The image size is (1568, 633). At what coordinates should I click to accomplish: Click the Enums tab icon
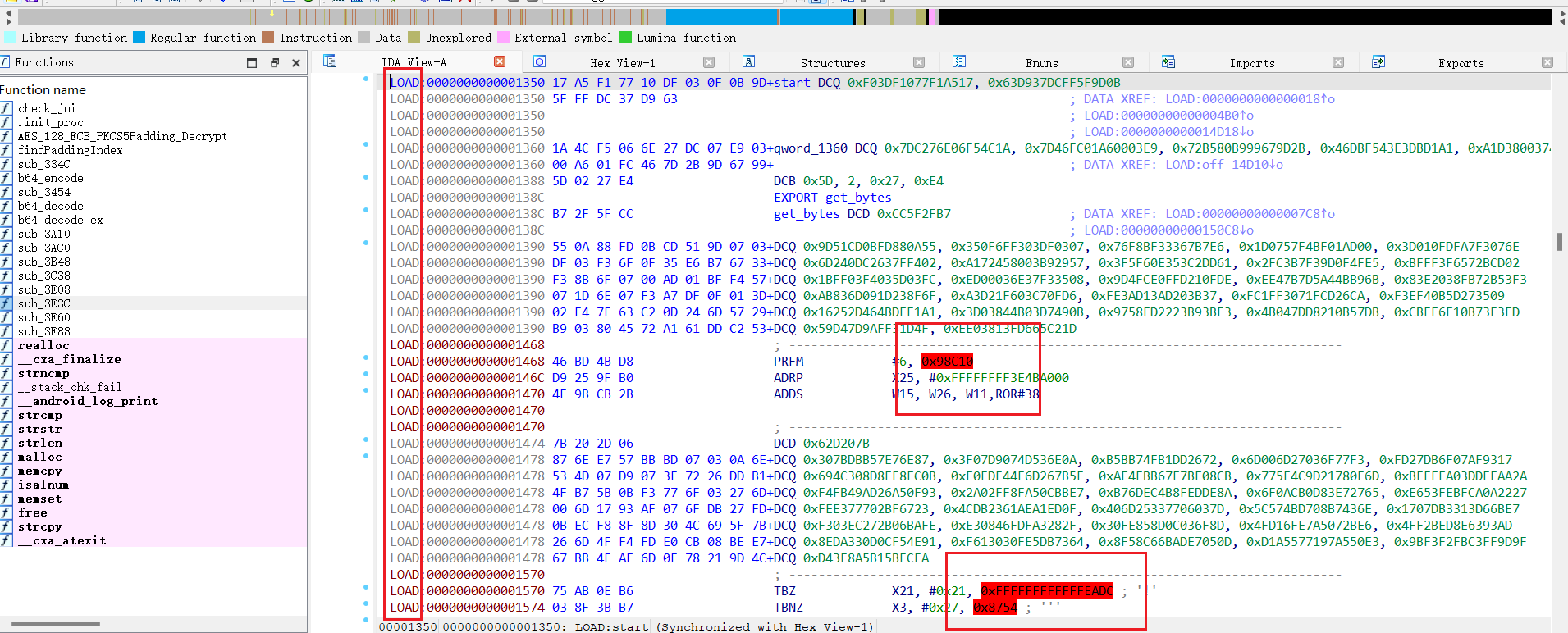(x=959, y=61)
